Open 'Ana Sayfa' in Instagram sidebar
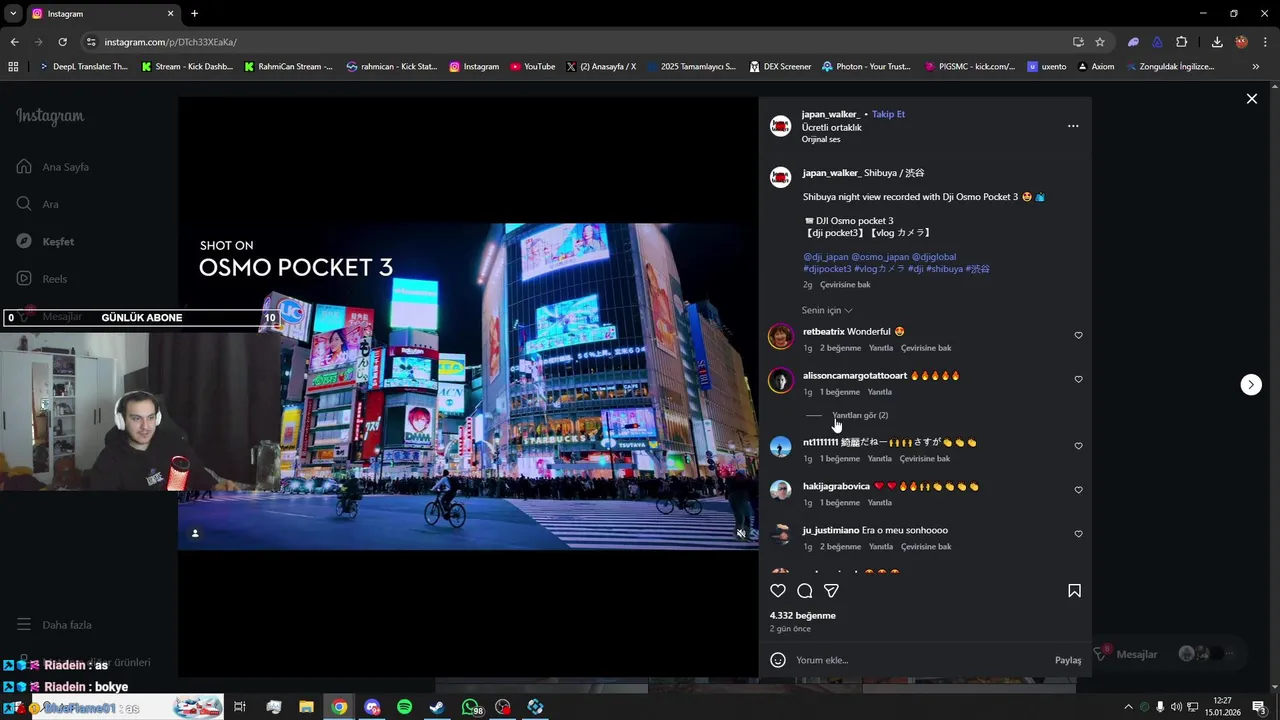This screenshot has width=1280, height=720. [54, 167]
